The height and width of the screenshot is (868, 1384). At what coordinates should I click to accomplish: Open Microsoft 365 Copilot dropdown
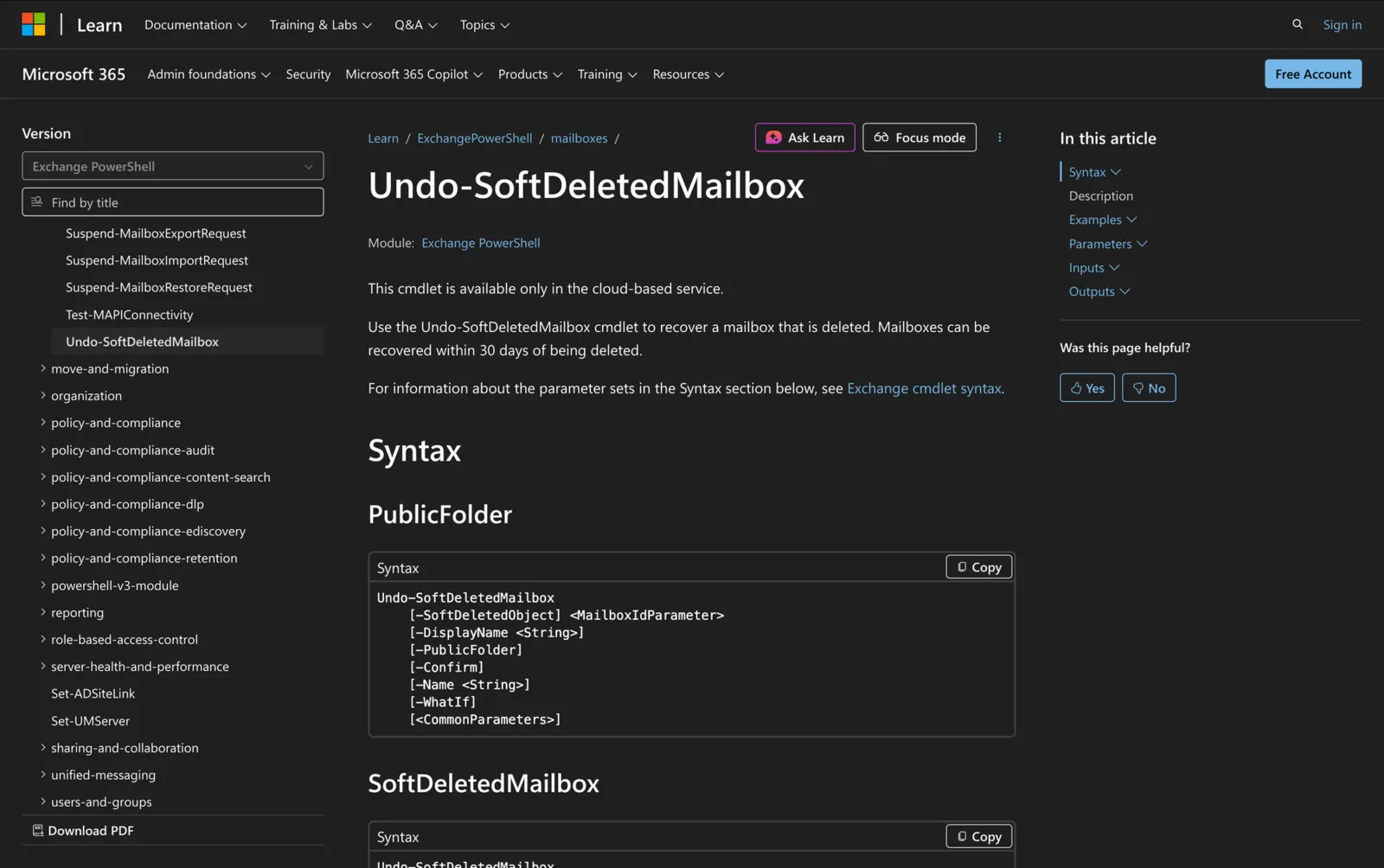413,74
